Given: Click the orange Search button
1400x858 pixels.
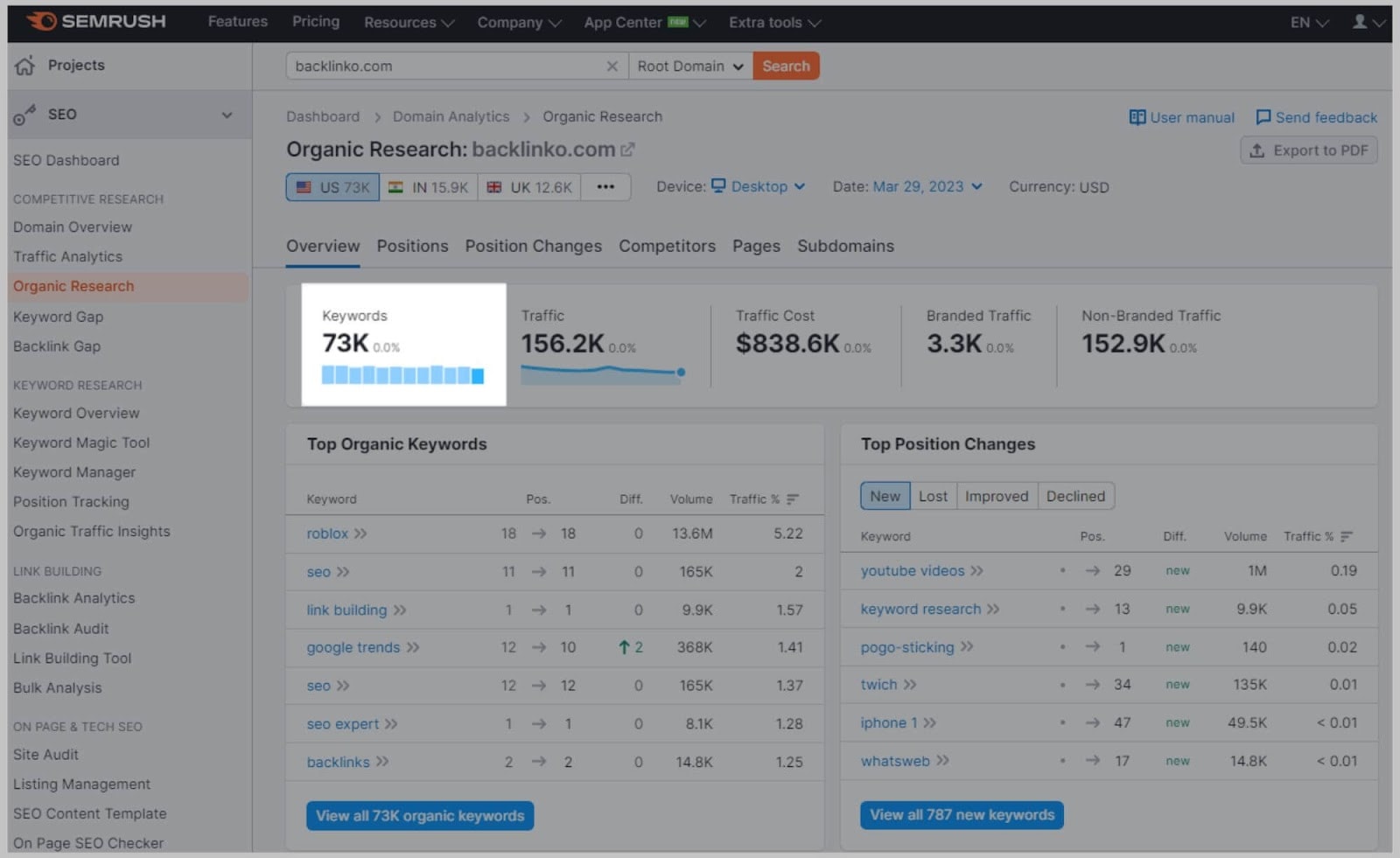Looking at the screenshot, I should pyautogui.click(x=786, y=66).
